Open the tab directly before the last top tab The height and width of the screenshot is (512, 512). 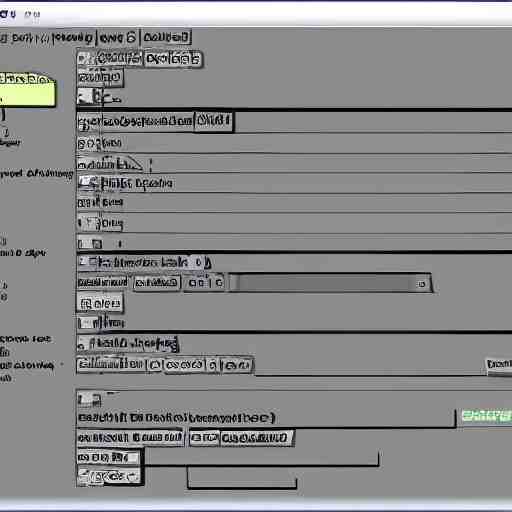click(118, 38)
